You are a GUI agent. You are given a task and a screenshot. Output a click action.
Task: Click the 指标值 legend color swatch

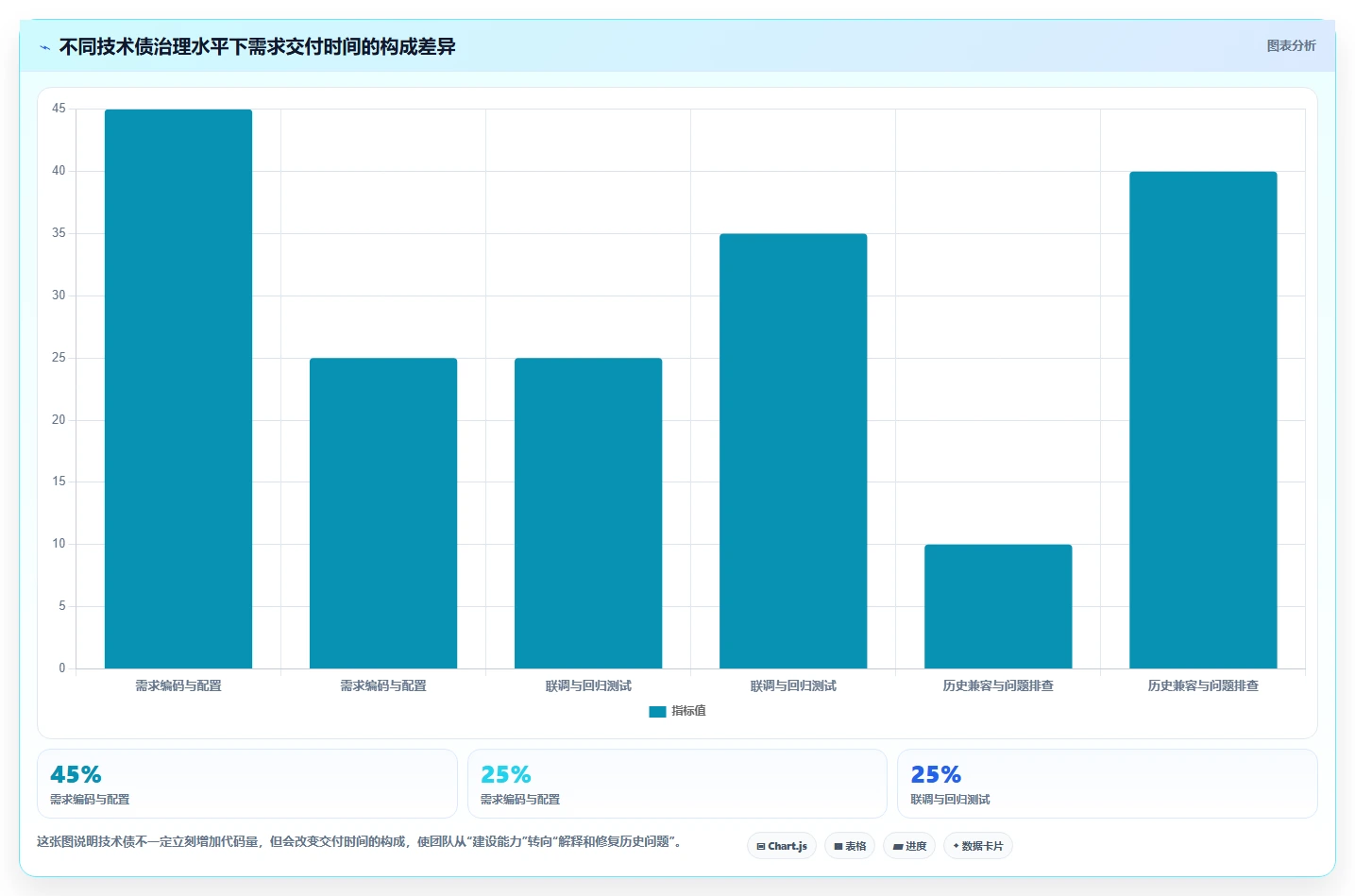pos(657,712)
